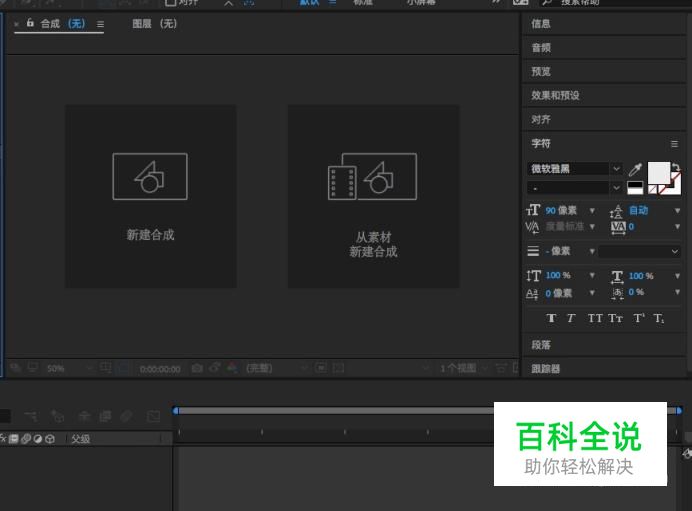Take snapshot with the camera icon
Screen dimensions: 692x511
point(197,368)
